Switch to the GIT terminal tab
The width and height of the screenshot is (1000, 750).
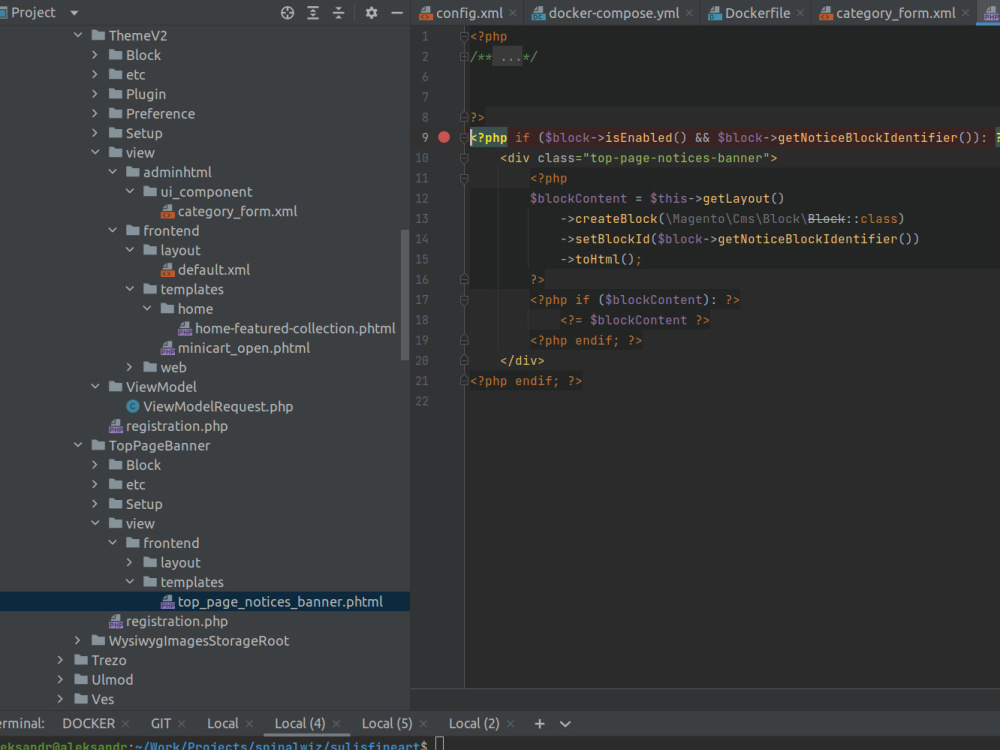[x=161, y=723]
